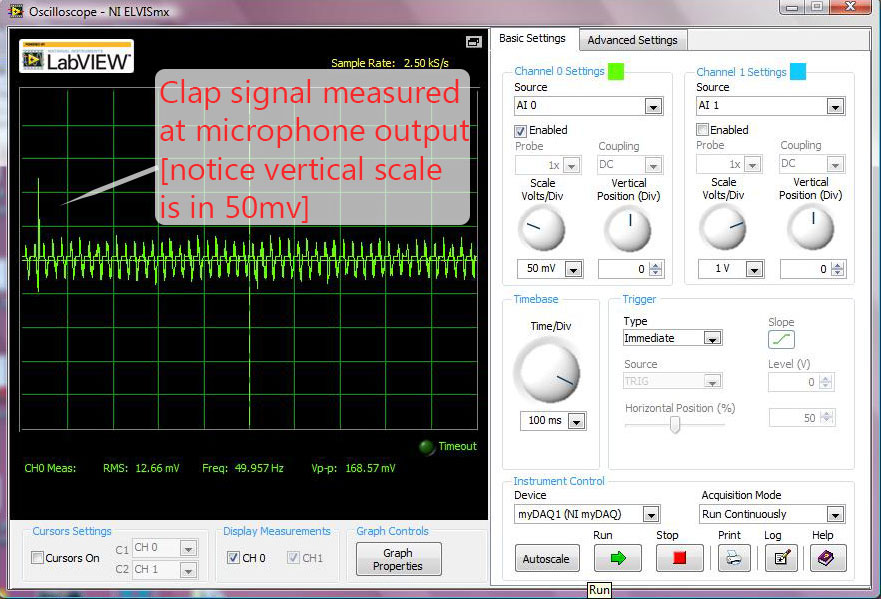Click the Freq: 49.957 Hz measurement
This screenshot has height=599, width=881.
pos(243,468)
